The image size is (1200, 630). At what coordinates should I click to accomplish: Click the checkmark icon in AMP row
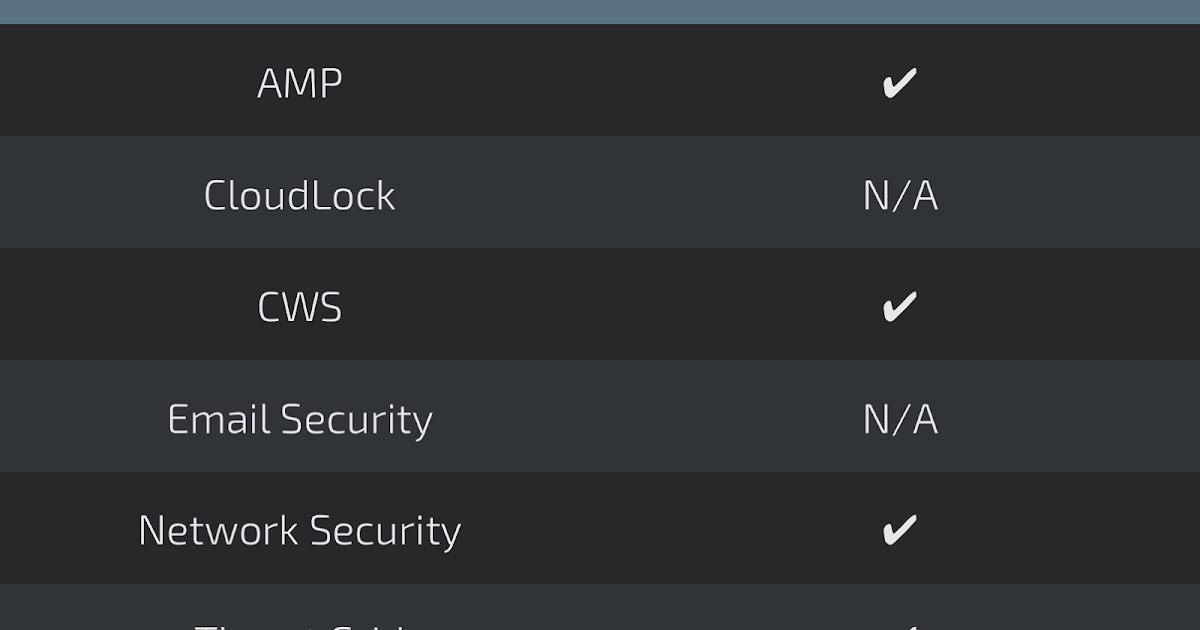tap(899, 83)
